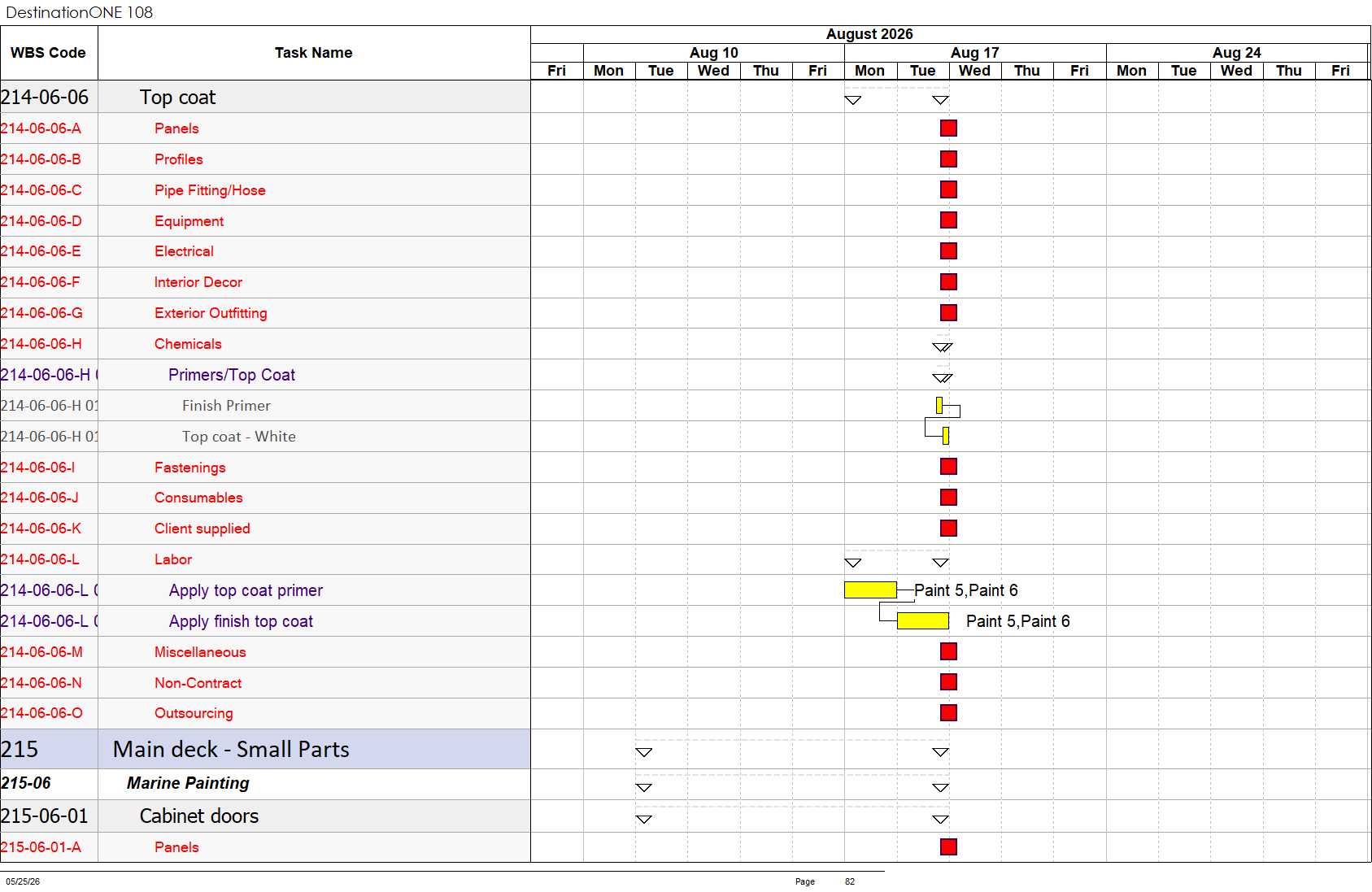This screenshot has height=892, width=1372.
Task: Click the red milestone for Pipe Fitting/Hose
Action: [x=948, y=189]
